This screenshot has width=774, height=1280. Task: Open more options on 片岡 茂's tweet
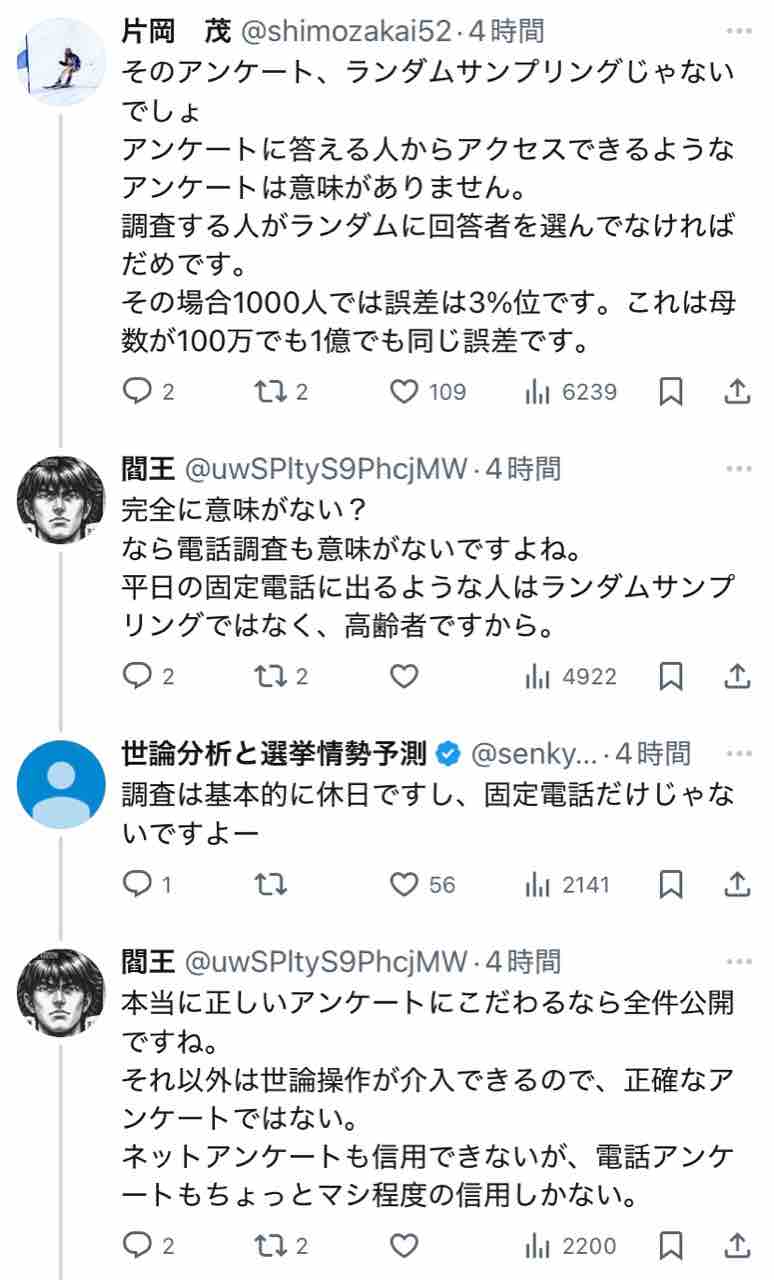click(x=739, y=31)
